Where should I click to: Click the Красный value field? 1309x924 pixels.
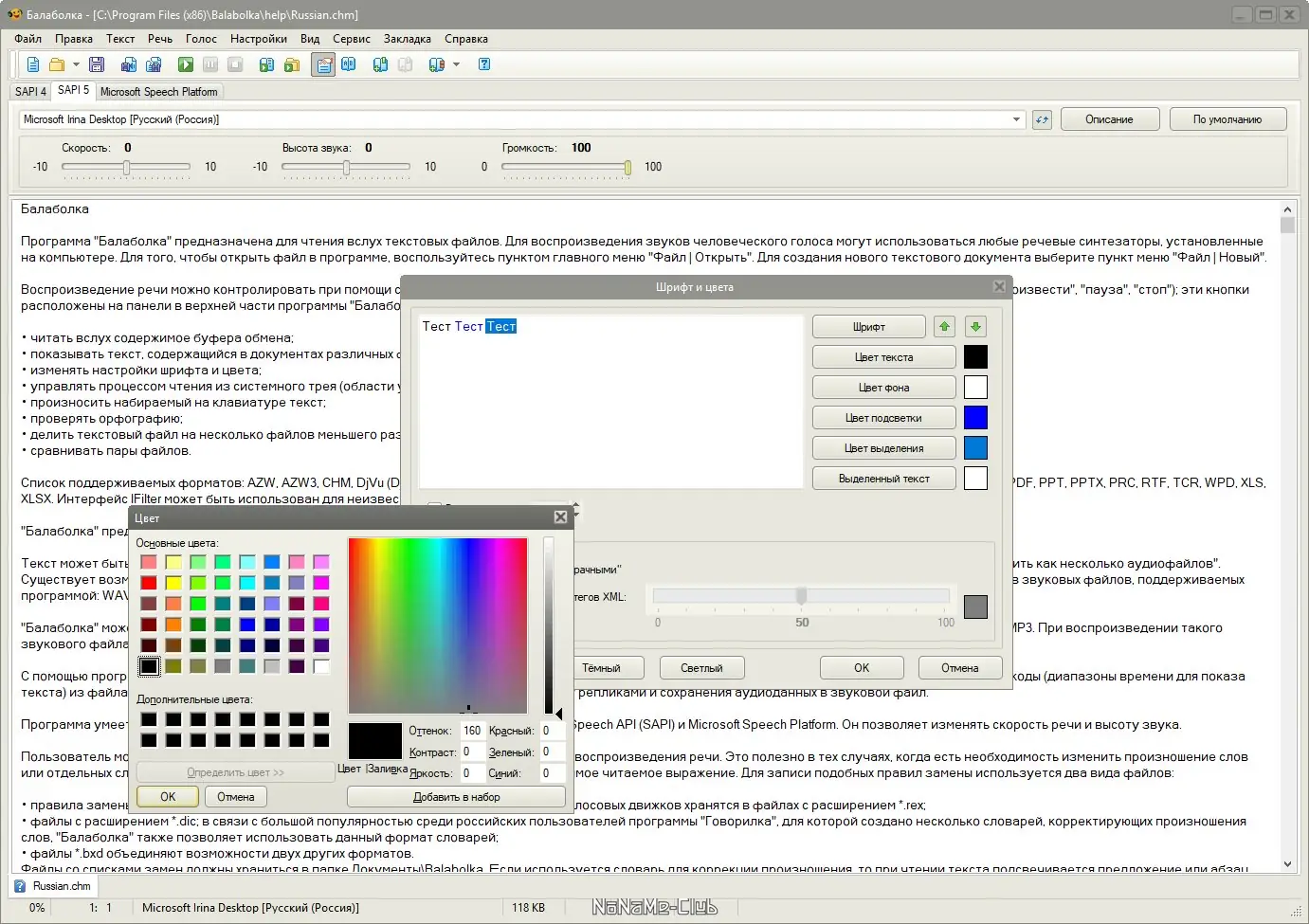pyautogui.click(x=551, y=731)
